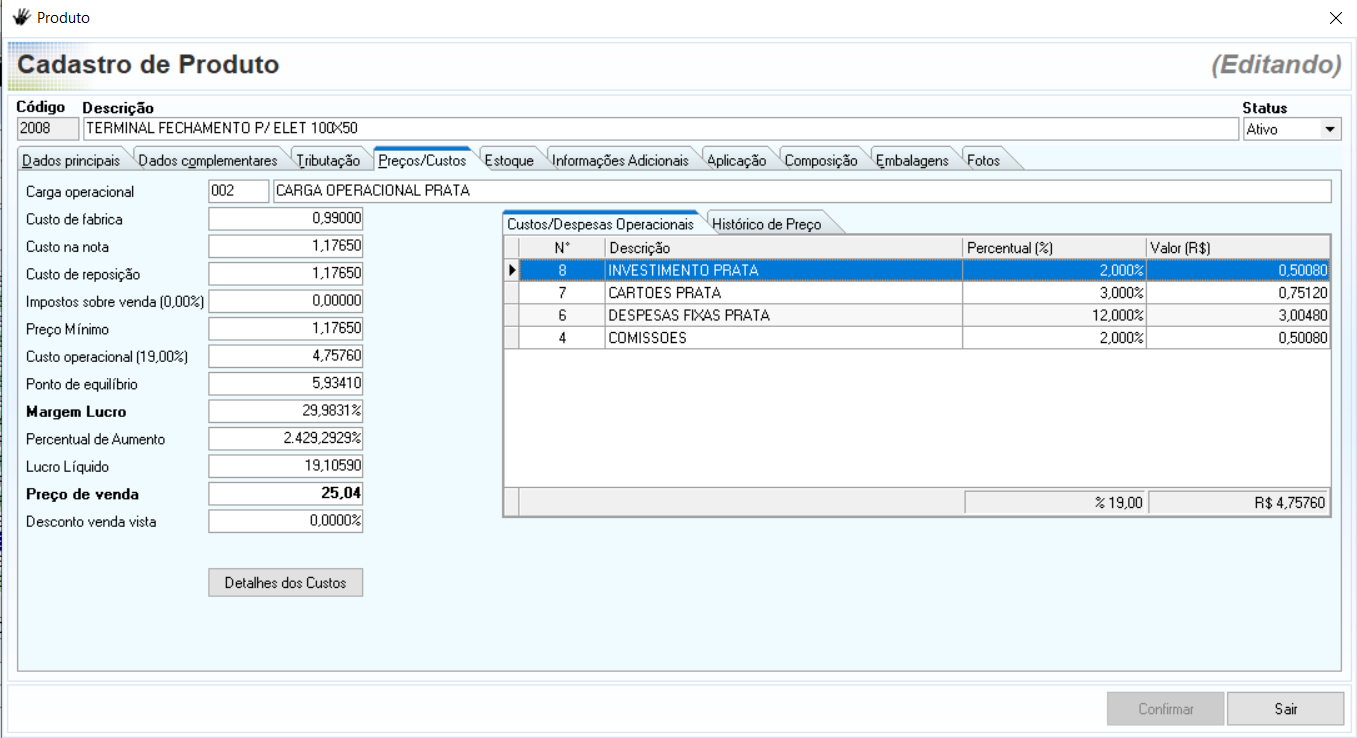Click the 3,000% percentual cell

coord(1055,293)
